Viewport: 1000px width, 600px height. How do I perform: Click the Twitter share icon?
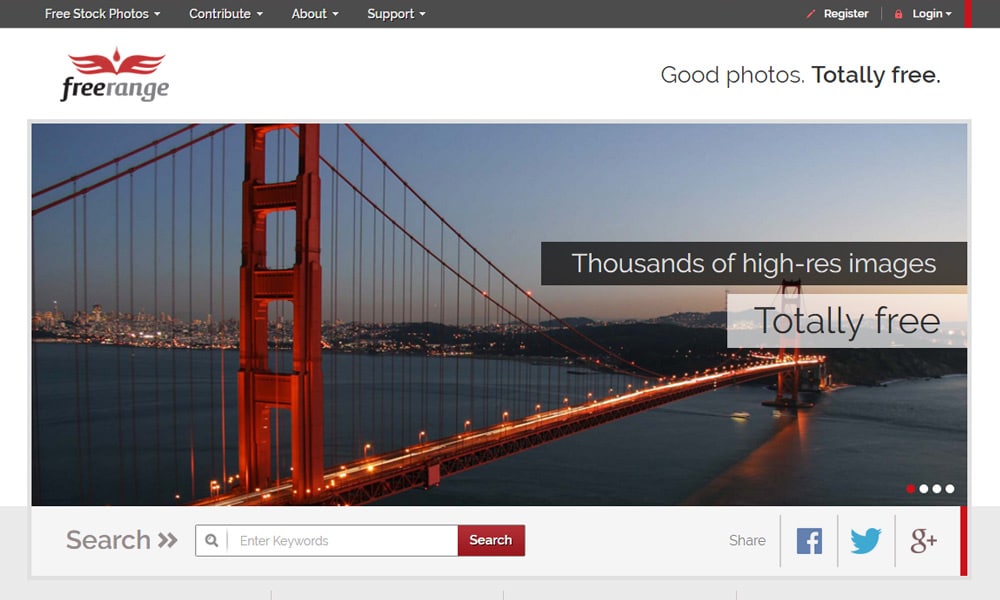click(866, 541)
